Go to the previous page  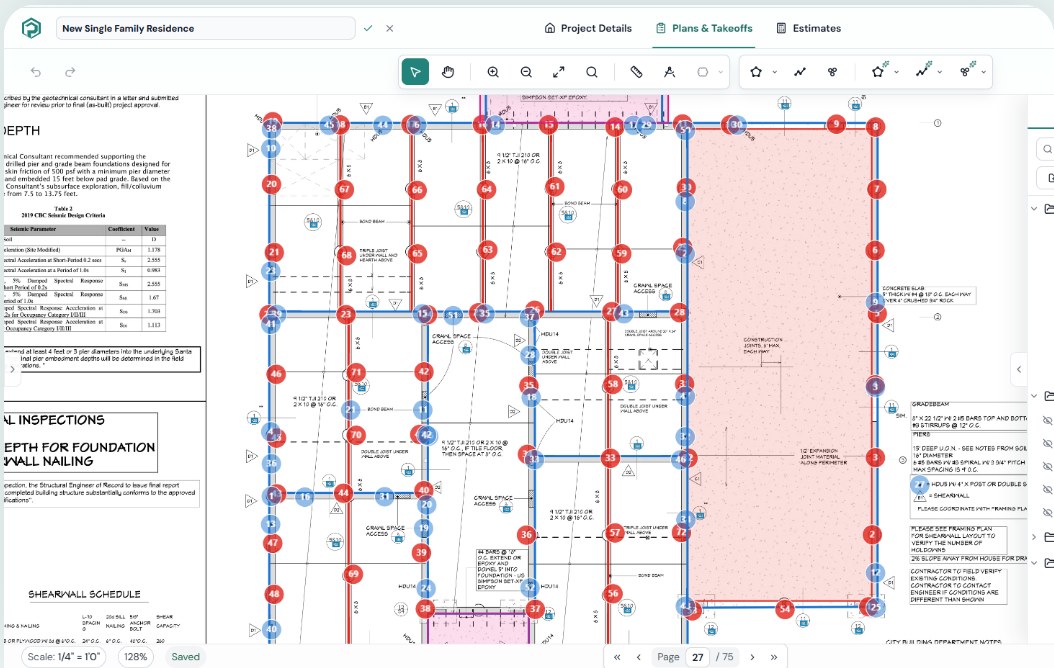click(639, 657)
